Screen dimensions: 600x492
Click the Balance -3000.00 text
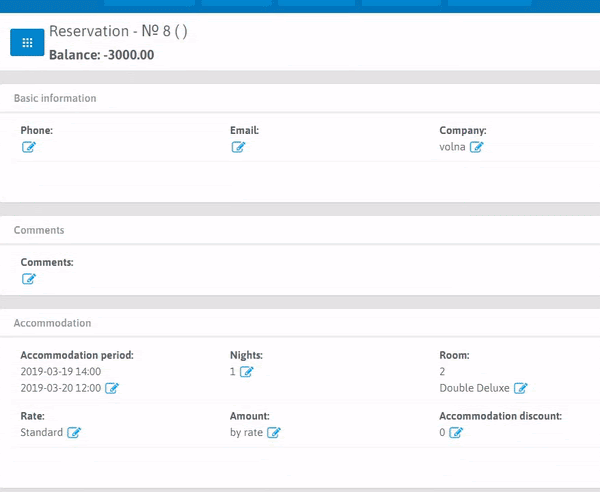pyautogui.click(x=101, y=55)
